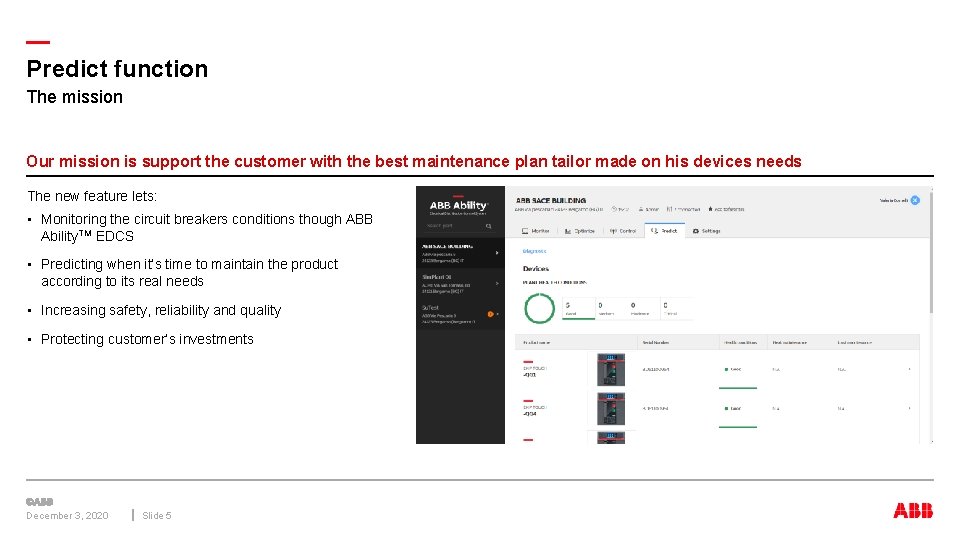Click the Next maintenance column header
The height and width of the screenshot is (540, 960).
point(790,343)
